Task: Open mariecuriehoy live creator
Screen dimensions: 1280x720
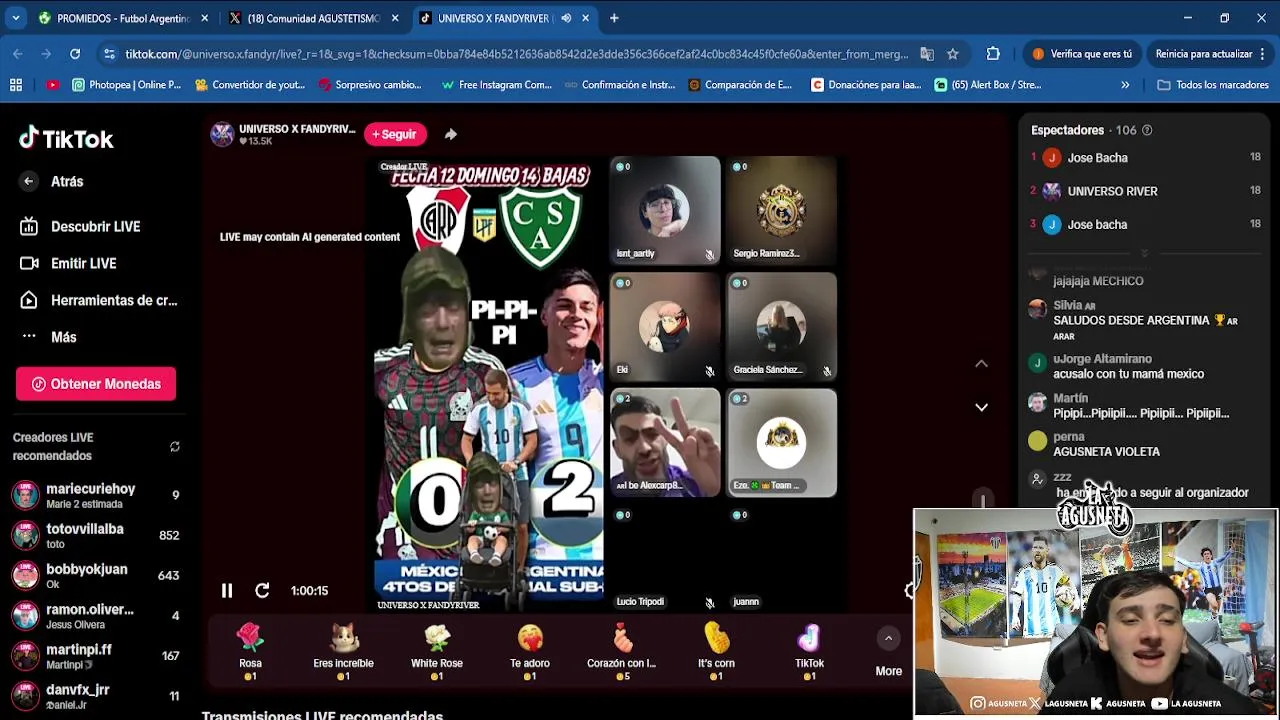Action: point(95,495)
